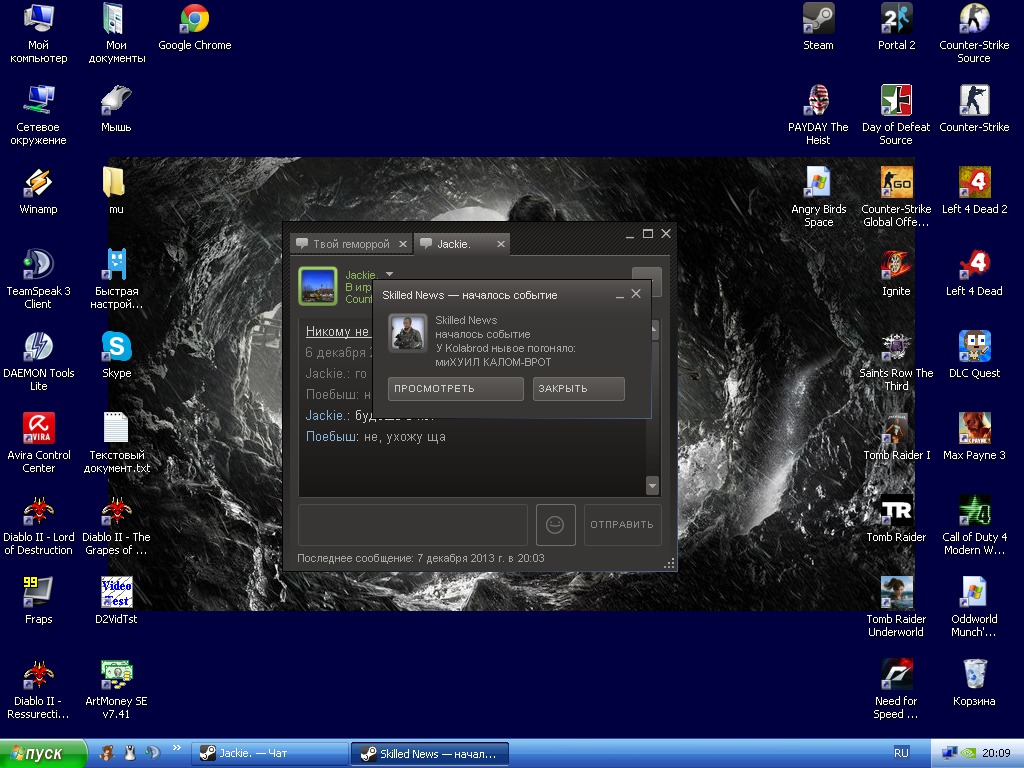Click the chat scrollbar down arrow
This screenshot has height=768, width=1024.
[x=653, y=486]
